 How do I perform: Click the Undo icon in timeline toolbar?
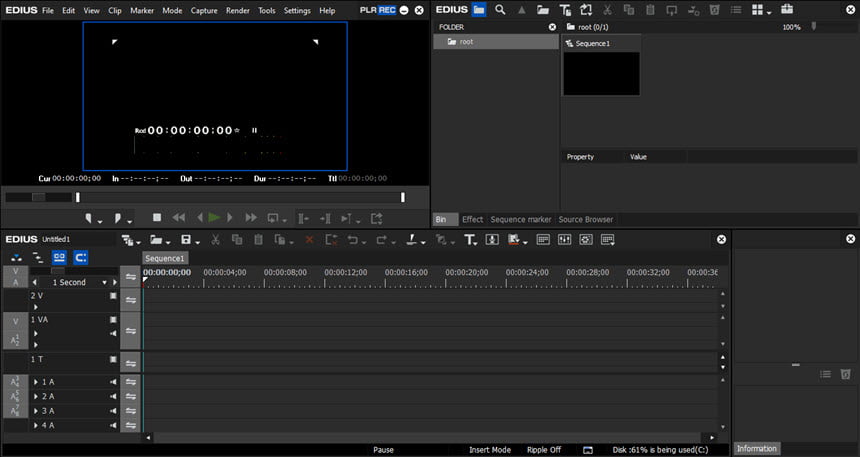pos(353,240)
